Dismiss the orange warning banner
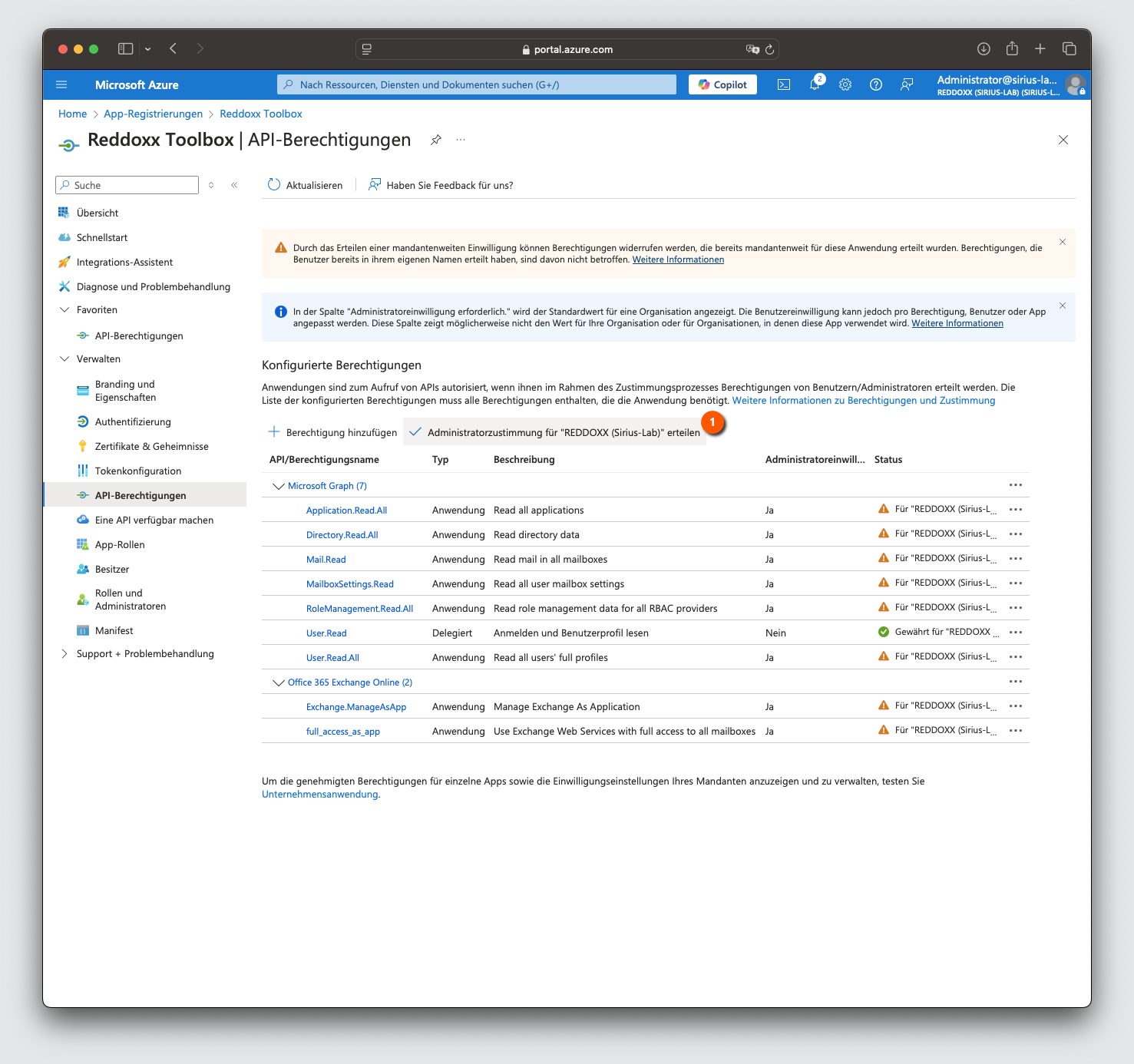 (x=1063, y=242)
